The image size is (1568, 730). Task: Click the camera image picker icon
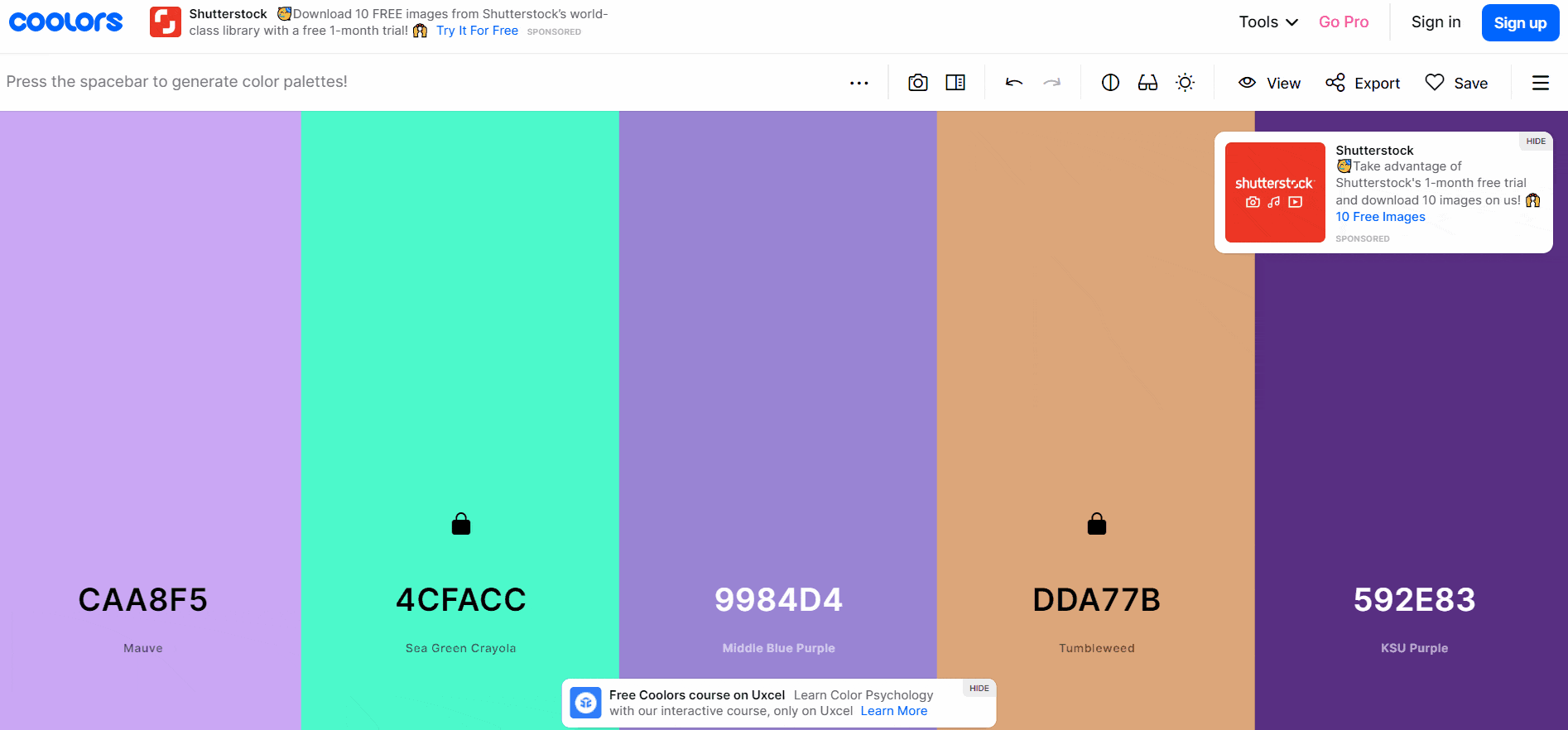click(918, 83)
